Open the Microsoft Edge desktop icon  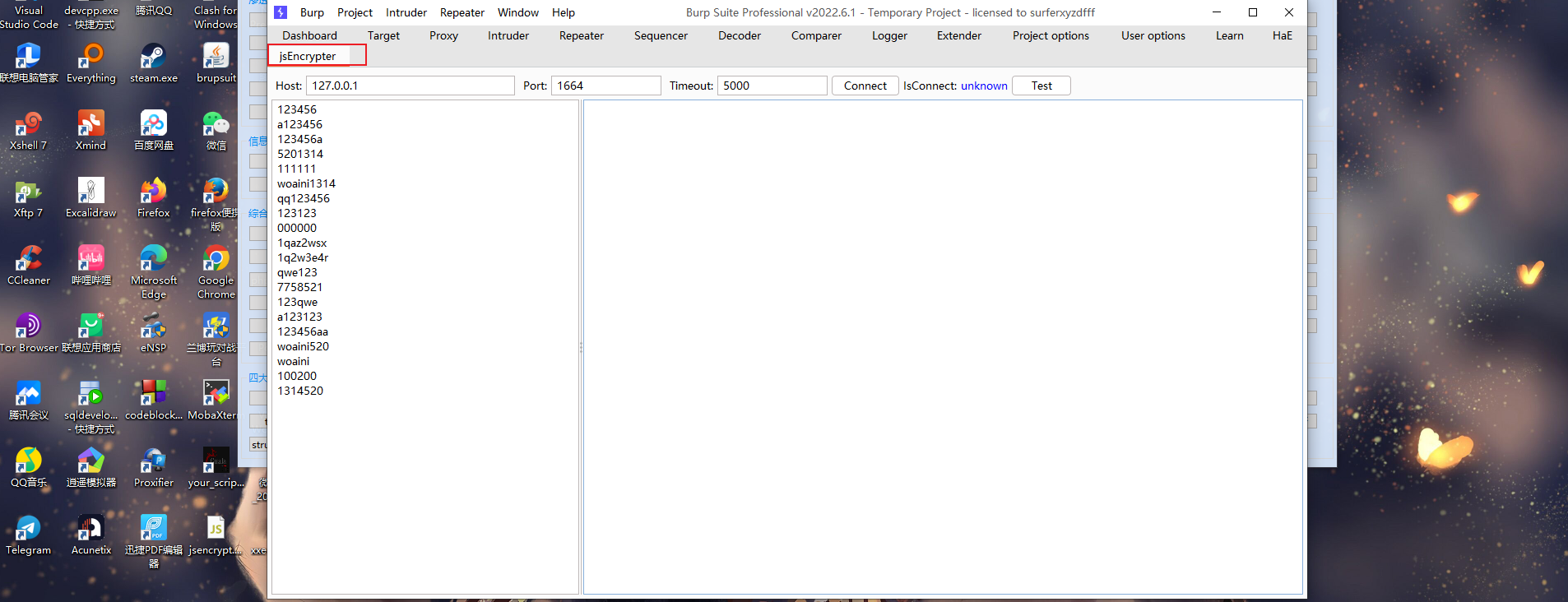(154, 272)
